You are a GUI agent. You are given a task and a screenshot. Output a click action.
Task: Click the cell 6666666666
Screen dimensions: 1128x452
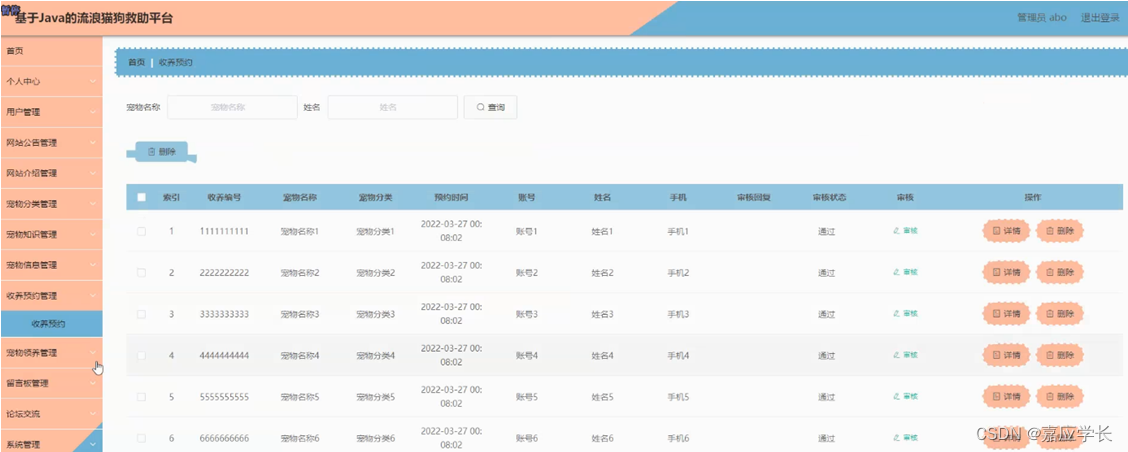coord(224,438)
